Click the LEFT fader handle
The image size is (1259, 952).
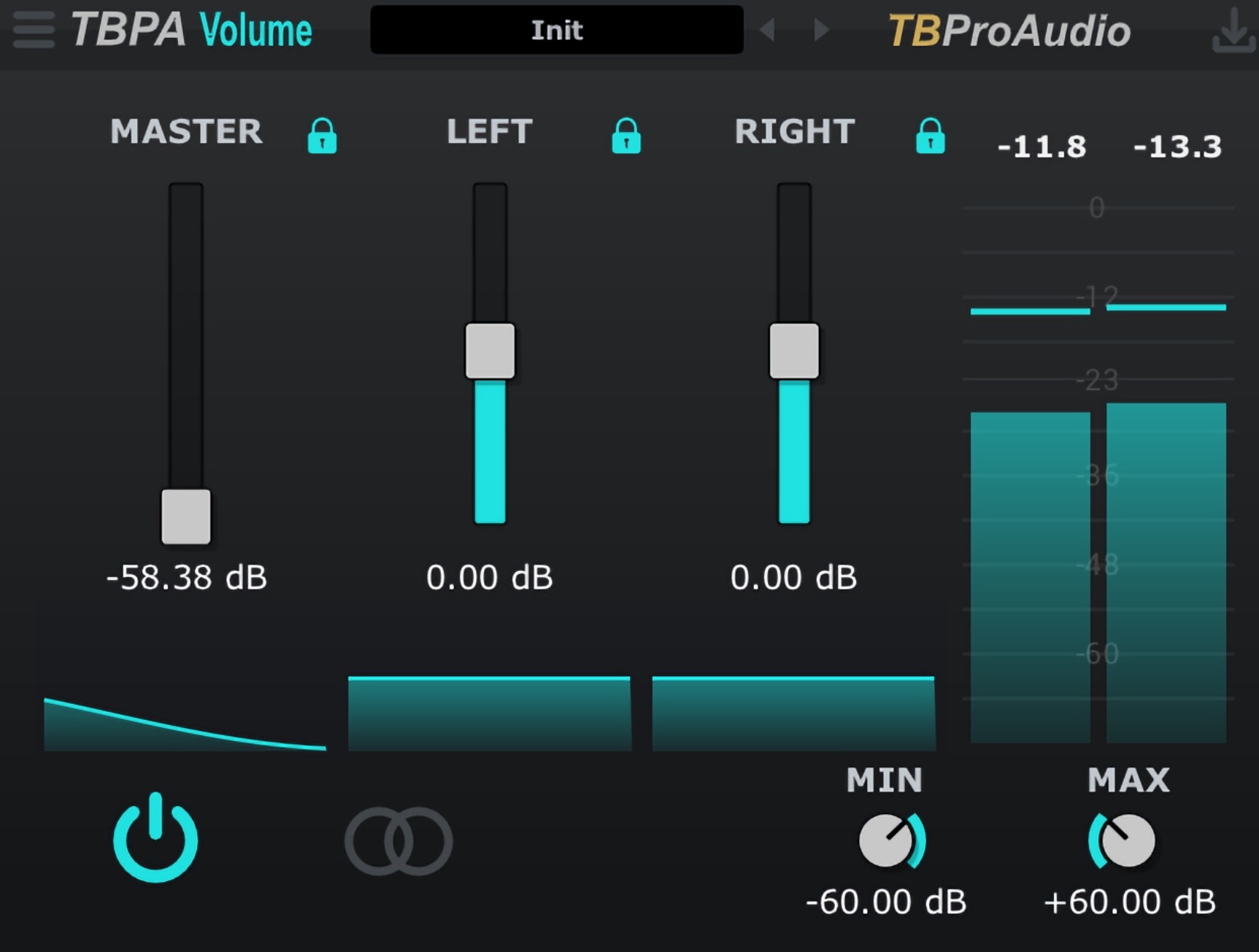pyautogui.click(x=490, y=351)
